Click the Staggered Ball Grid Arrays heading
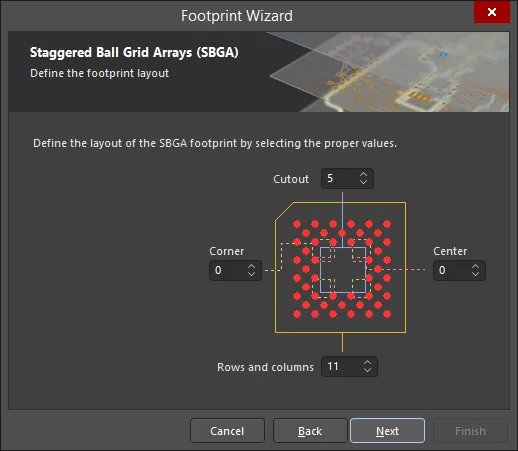The height and width of the screenshot is (451, 518). pos(134,53)
